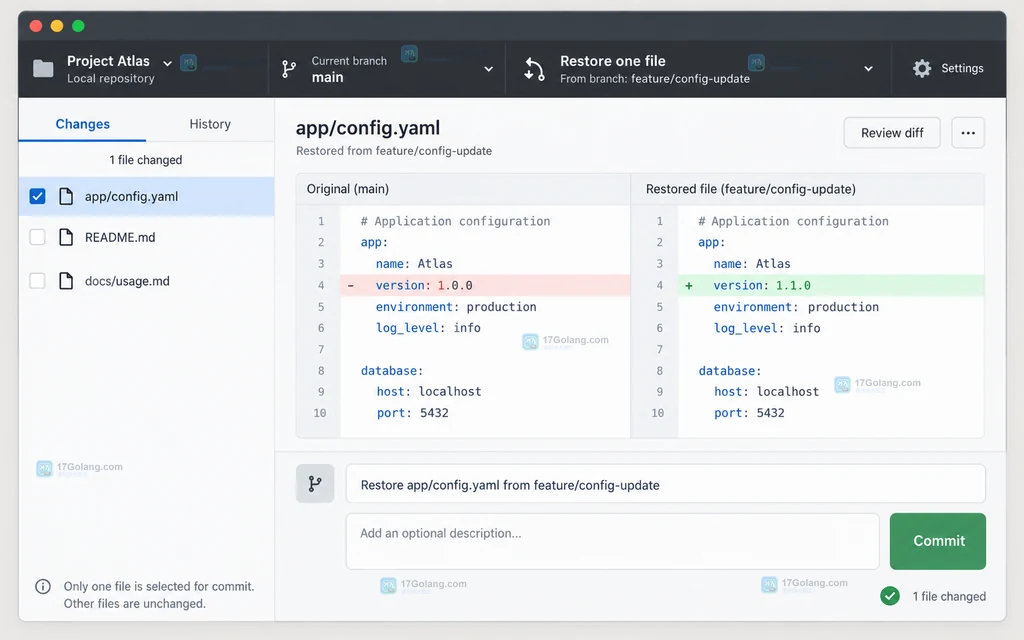Check the docs/usage.md checkbox
Image resolution: width=1024 pixels, height=640 pixels.
[x=37, y=281]
